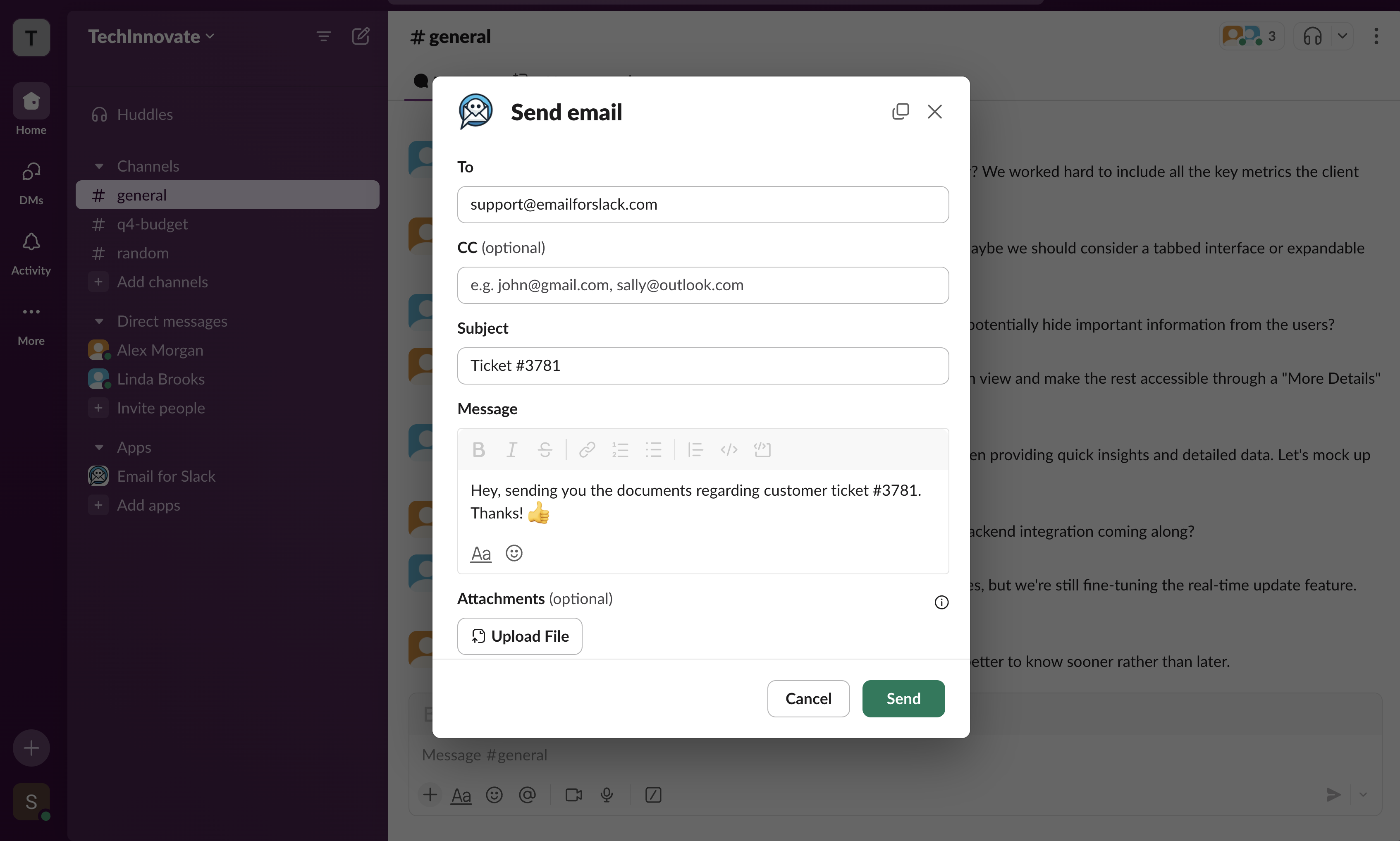
Task: Toggle the Aa formatting toolbar in the email dialog
Action: click(481, 553)
